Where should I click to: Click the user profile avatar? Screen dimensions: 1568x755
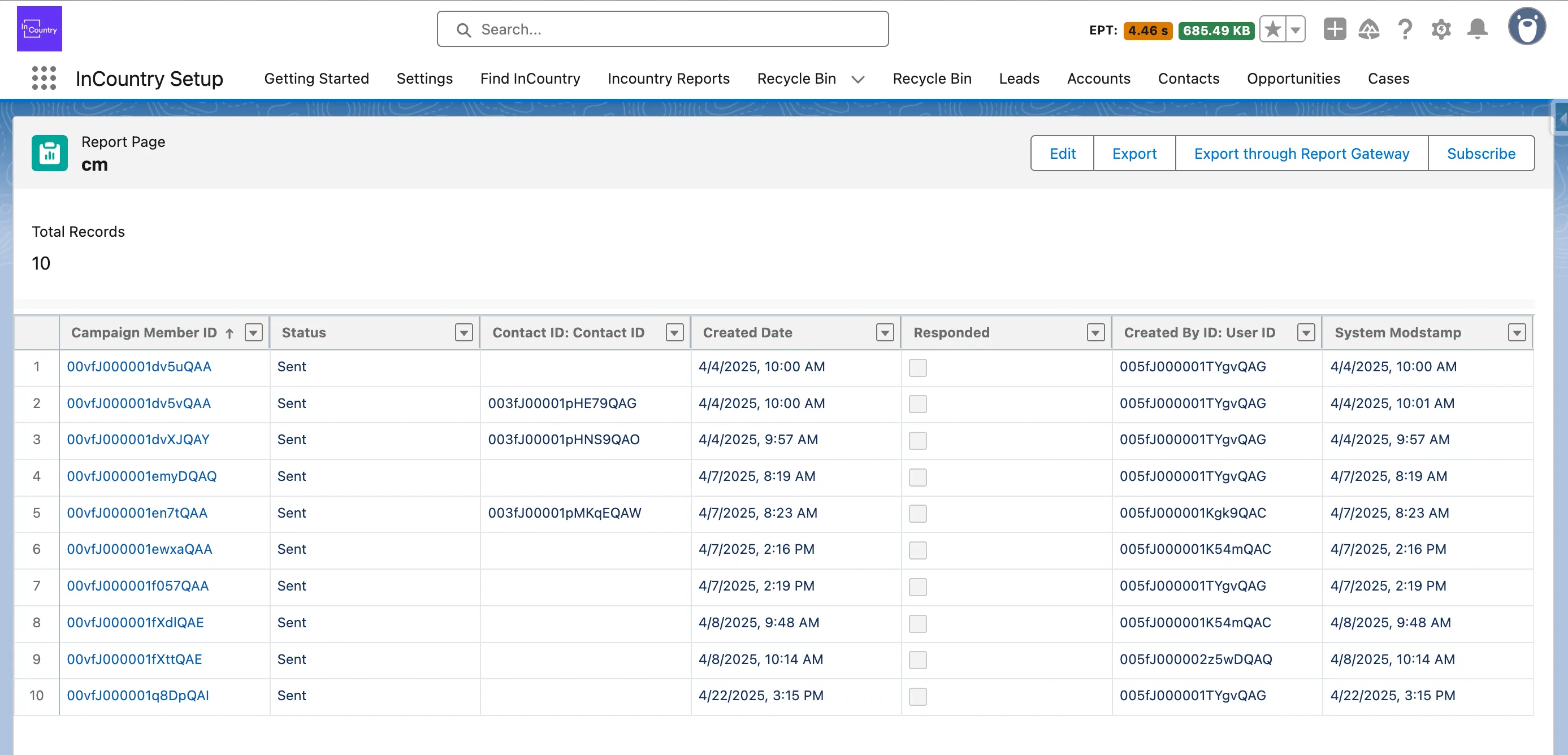(x=1527, y=27)
